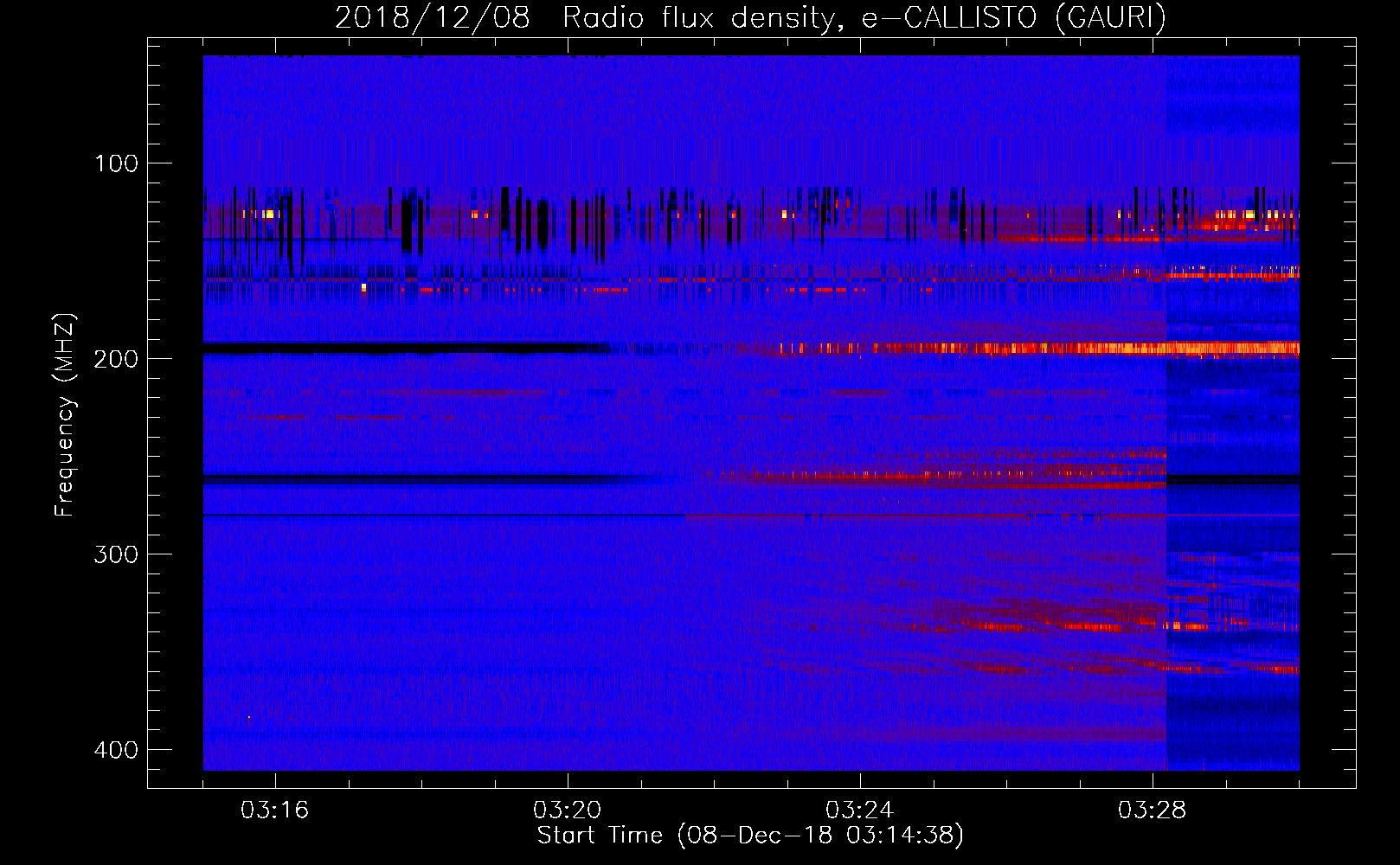Click the '400' frequency tick label
Image resolution: width=1400 pixels, height=865 pixels.
coord(116,750)
